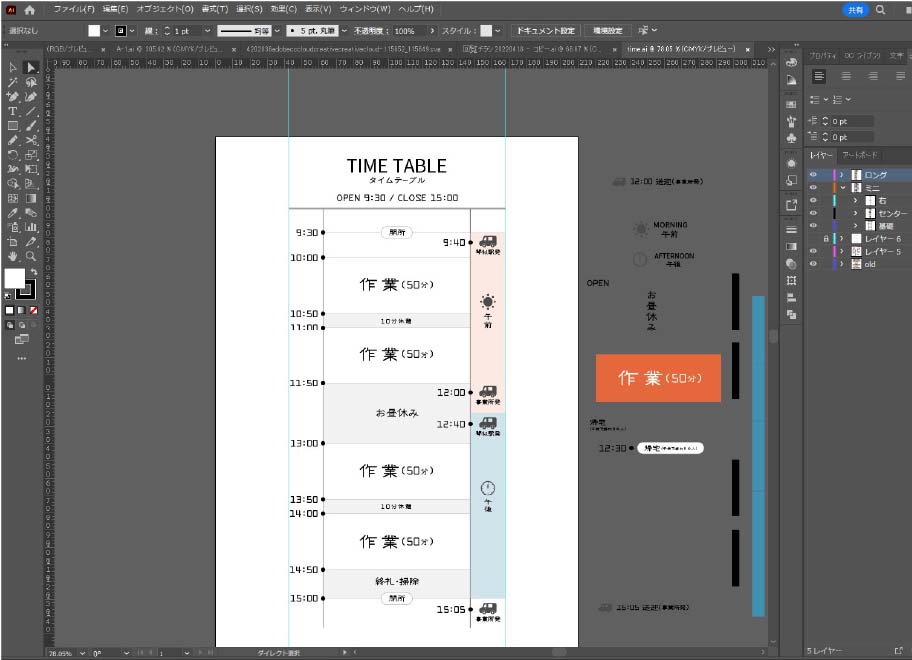
Task: Toggle visibility of レイヤー 5 layer
Action: point(813,251)
